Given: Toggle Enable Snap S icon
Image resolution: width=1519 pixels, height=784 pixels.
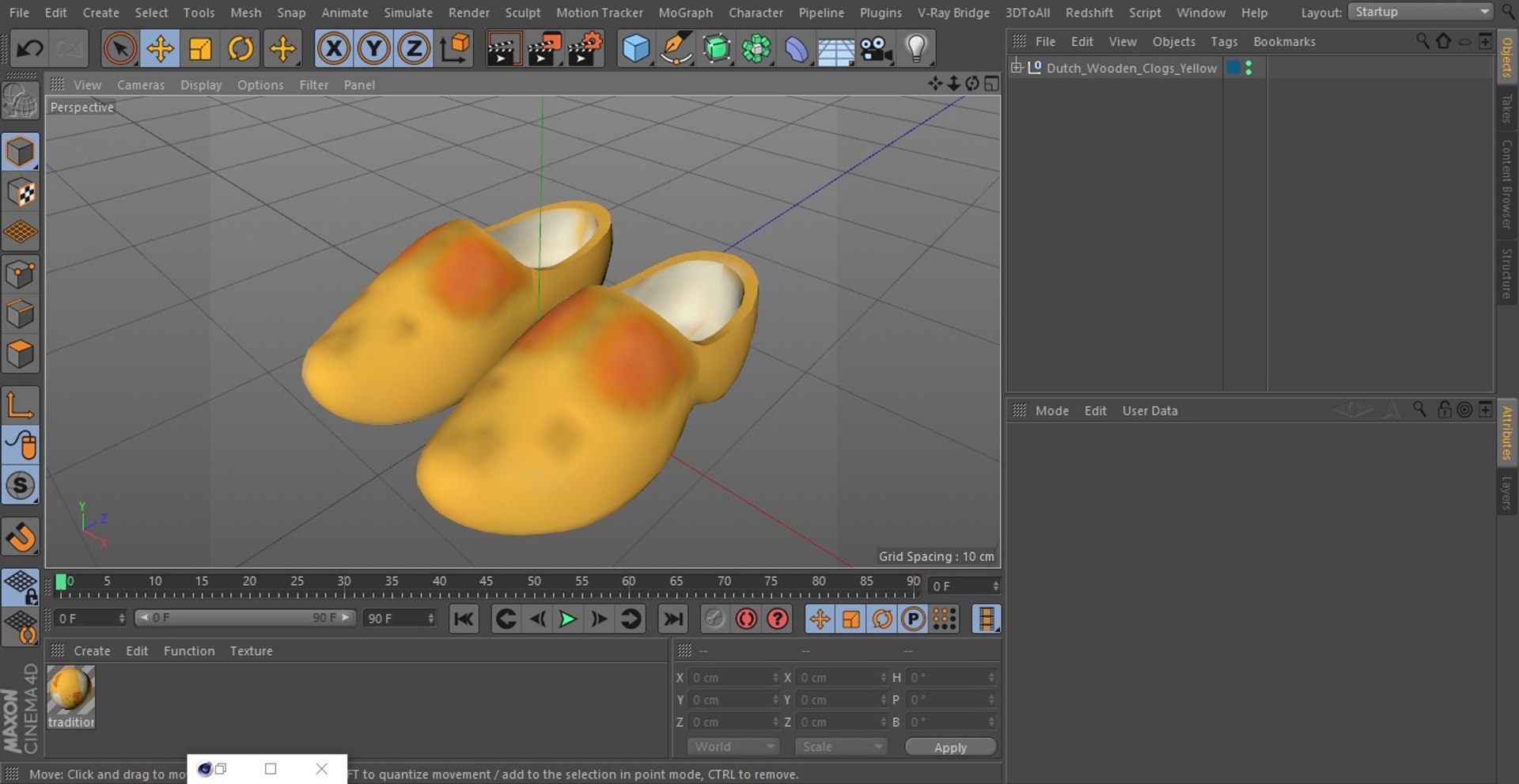Looking at the screenshot, I should [21, 486].
